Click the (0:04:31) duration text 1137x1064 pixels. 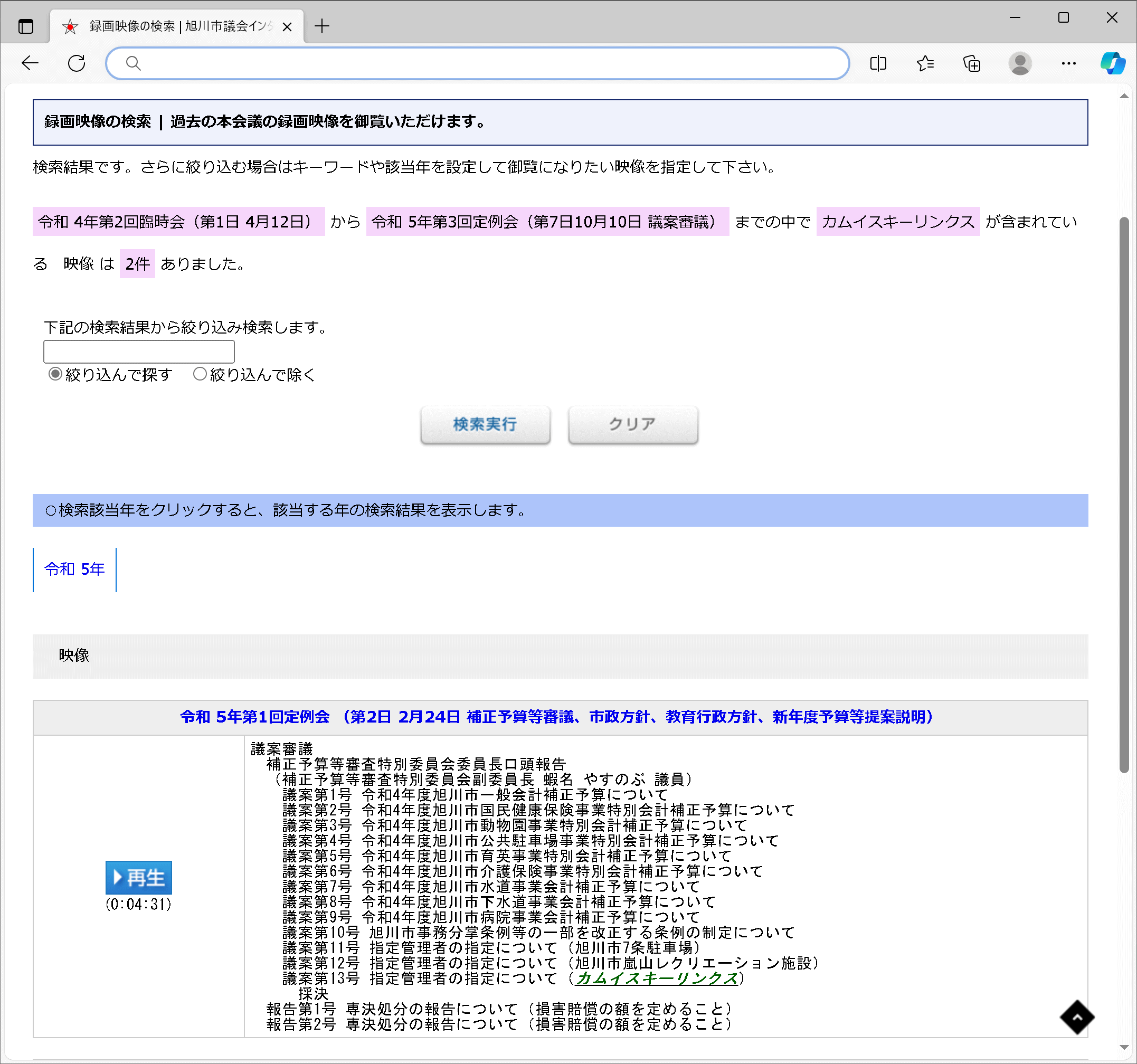click(138, 905)
